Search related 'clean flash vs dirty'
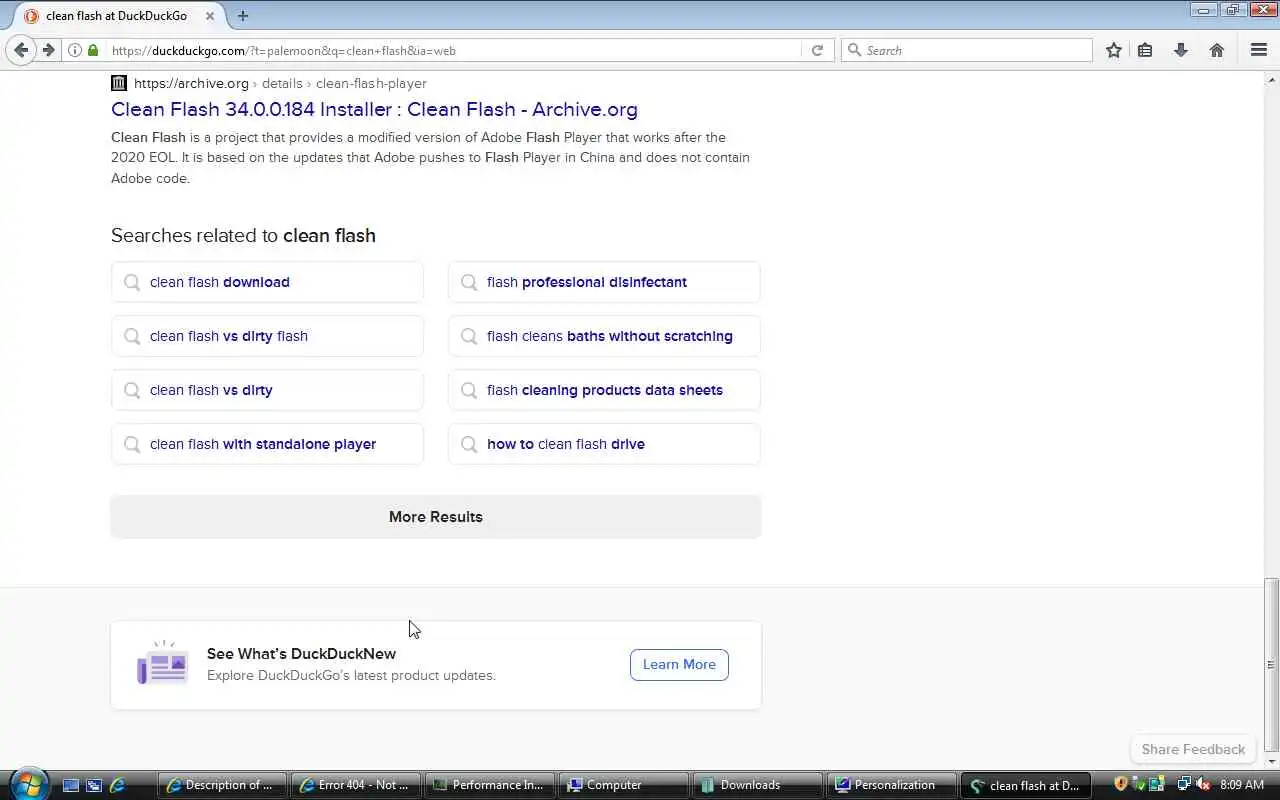This screenshot has width=1280, height=800. [x=267, y=390]
